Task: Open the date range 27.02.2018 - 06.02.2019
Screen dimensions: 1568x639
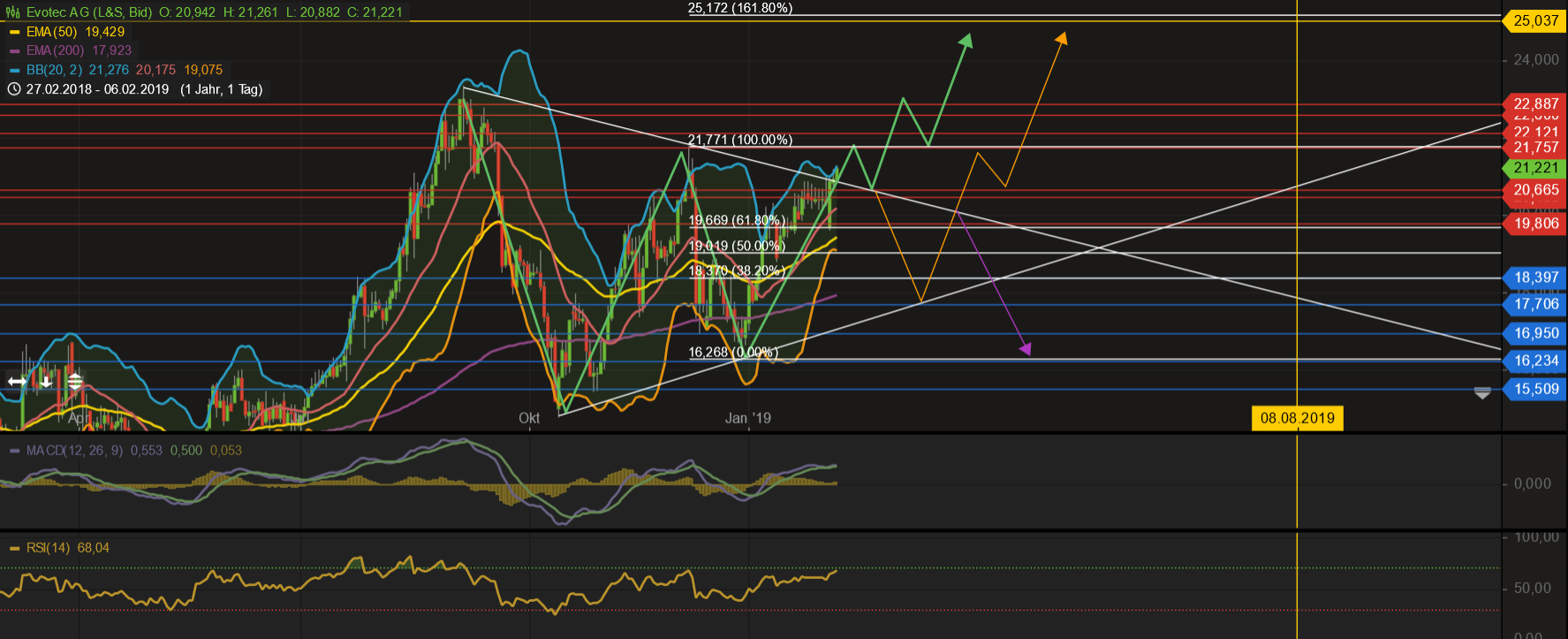Action: (97, 89)
